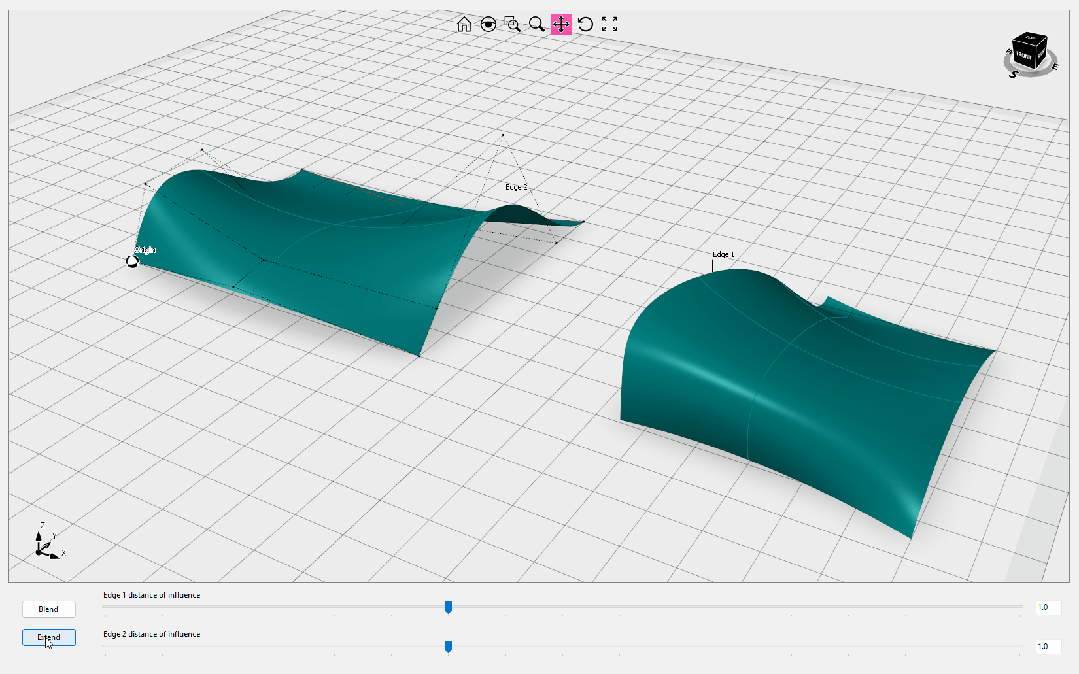Click the right teal surface body
Image resolution: width=1079 pixels, height=674 pixels.
coord(798,386)
